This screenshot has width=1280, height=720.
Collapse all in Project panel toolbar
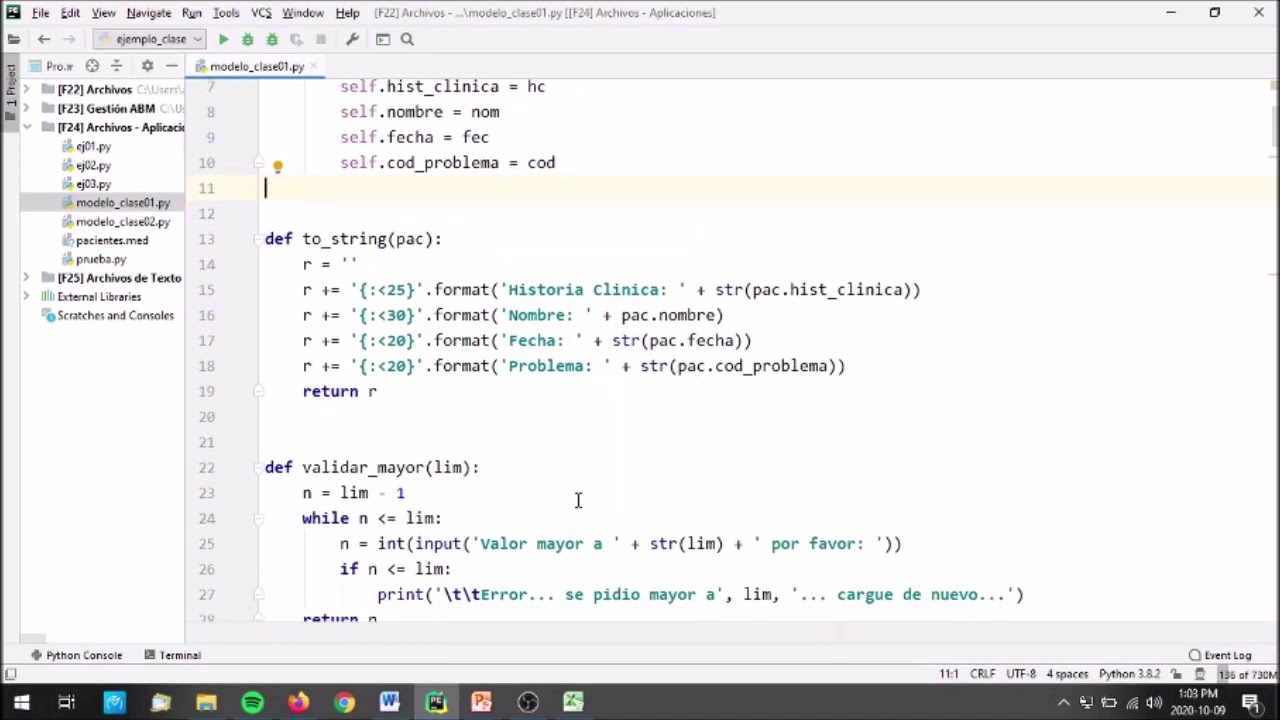point(117,66)
